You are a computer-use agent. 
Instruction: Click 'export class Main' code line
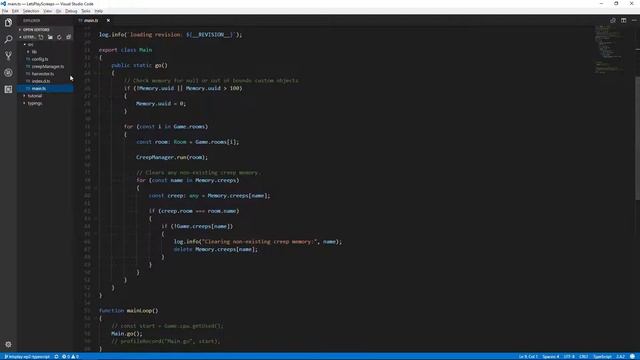tap(125, 50)
